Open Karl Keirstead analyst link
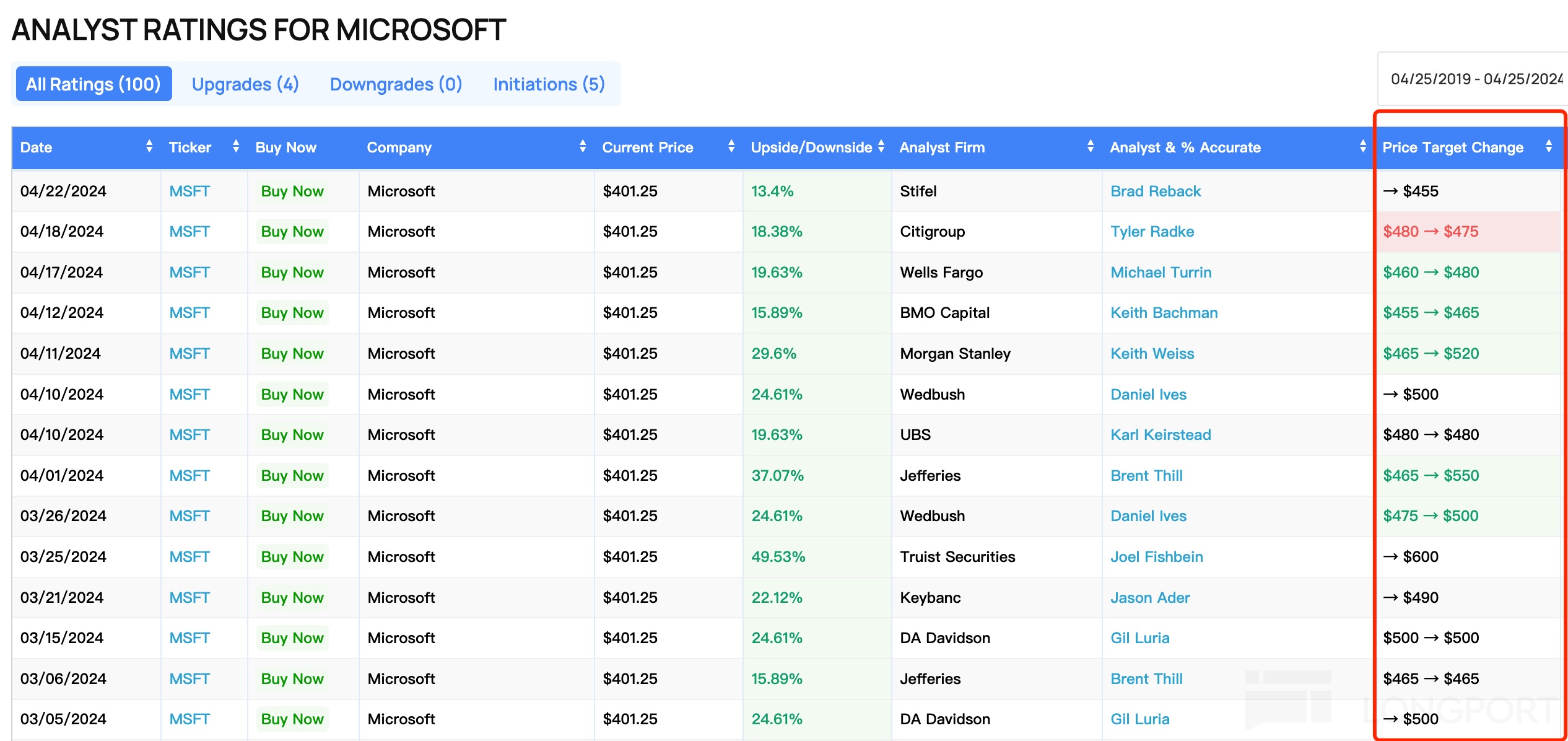The width and height of the screenshot is (1568, 741). [x=1160, y=435]
